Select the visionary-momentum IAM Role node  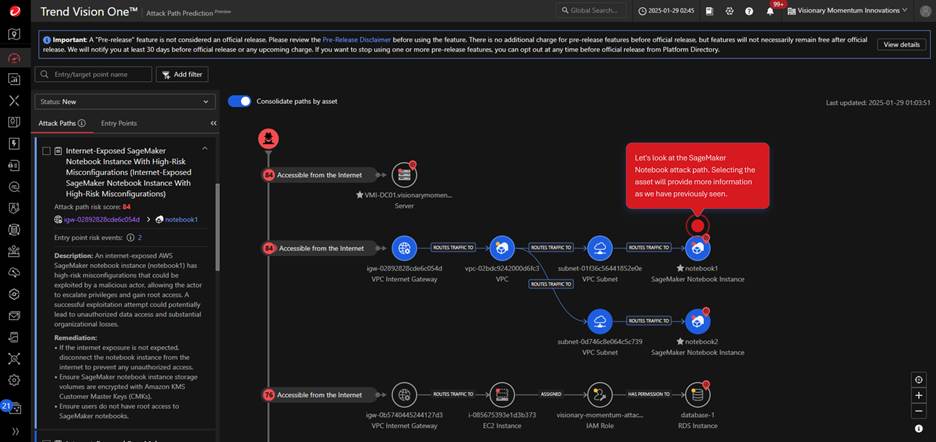pyautogui.click(x=600, y=394)
